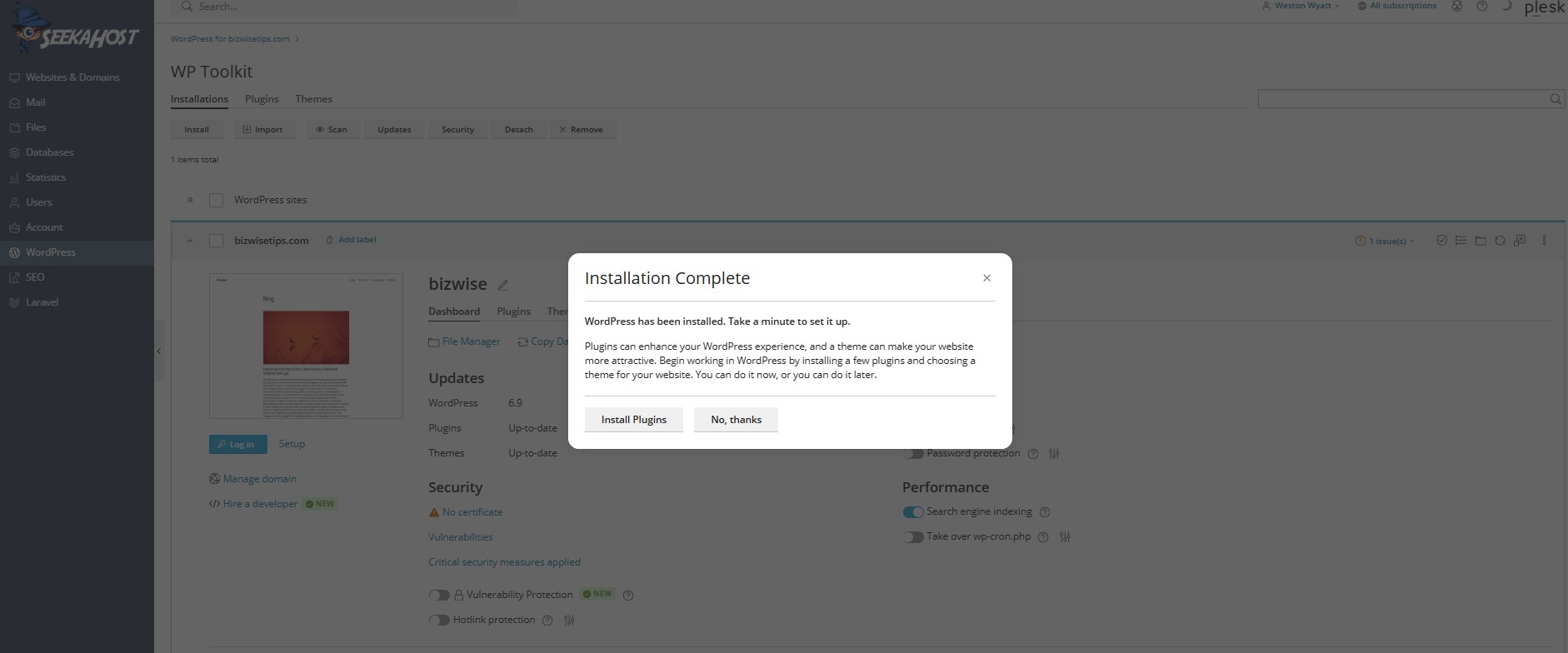
Task: Select the Dashboard tab for bizwise
Action: point(454,312)
